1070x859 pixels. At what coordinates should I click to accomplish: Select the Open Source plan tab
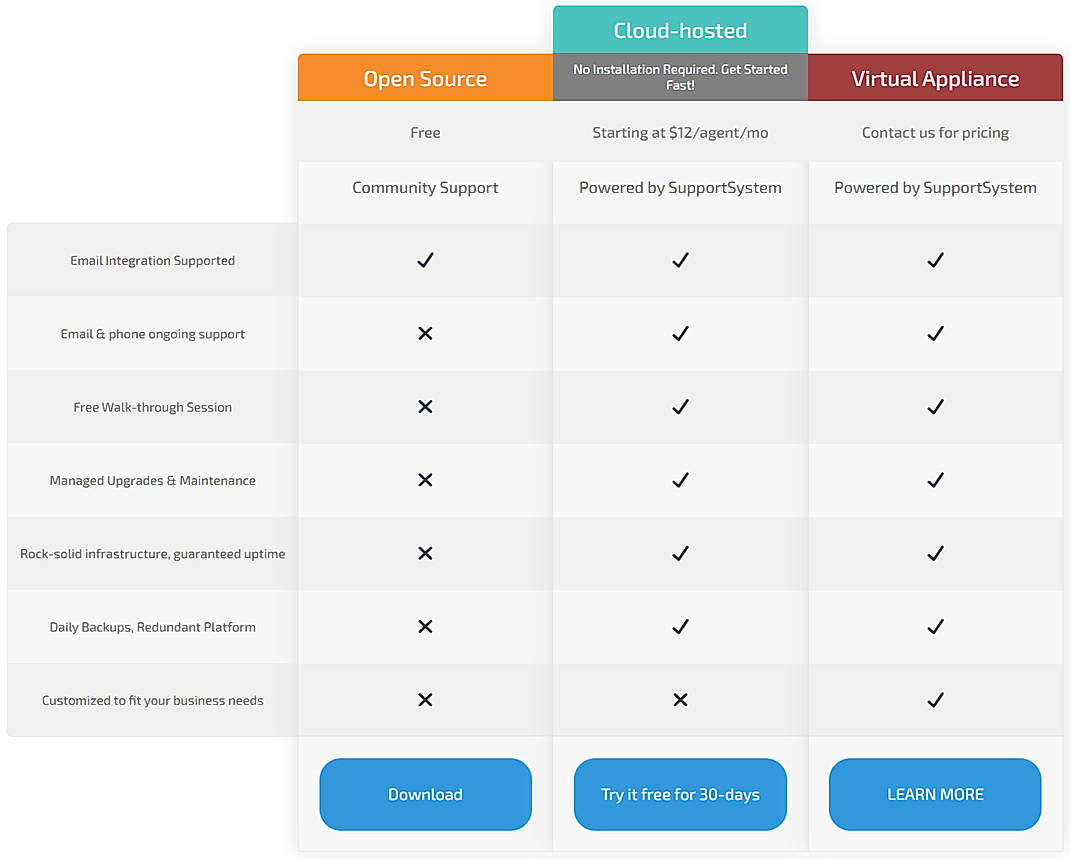tap(425, 77)
